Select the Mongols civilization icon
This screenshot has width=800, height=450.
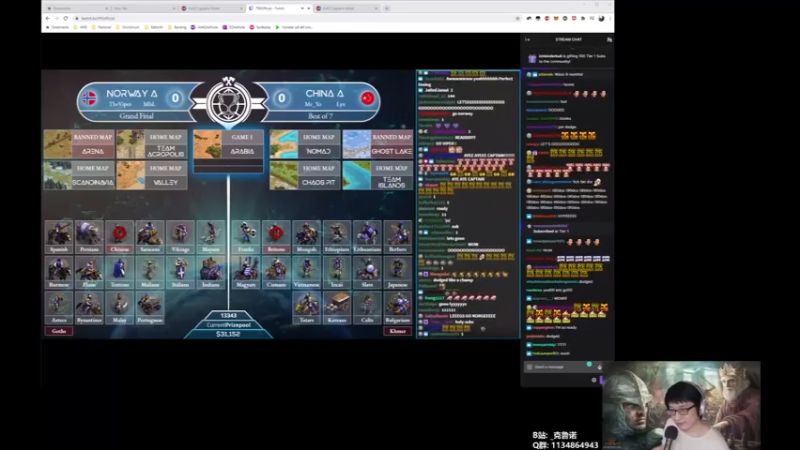pos(307,237)
